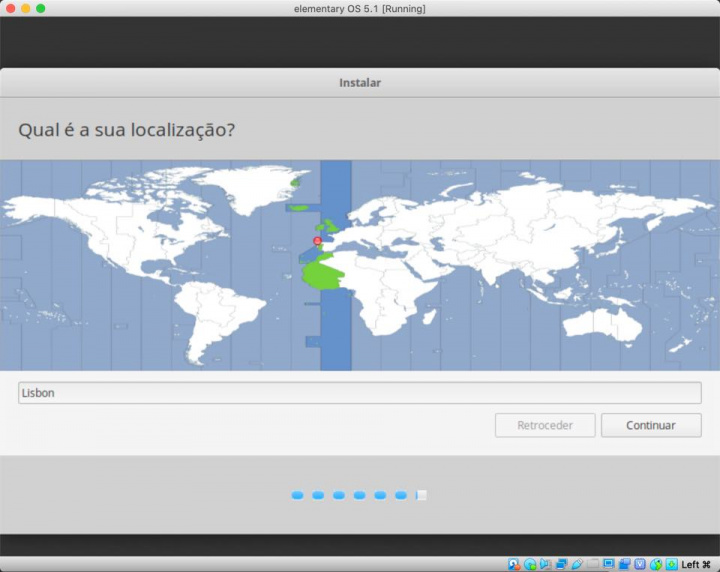The width and height of the screenshot is (720, 572).
Task: Click the mouse integration globe icon
Action: click(656, 564)
